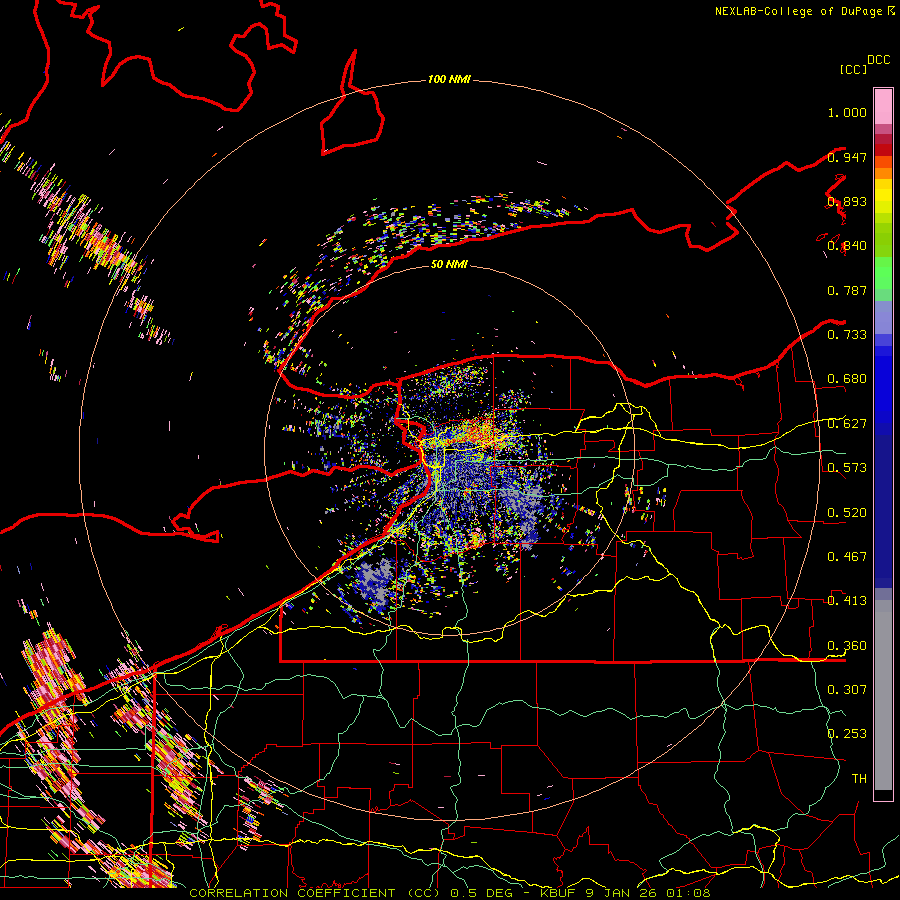
Task: Pick the large gray swatch on color bar
Action: point(883,695)
